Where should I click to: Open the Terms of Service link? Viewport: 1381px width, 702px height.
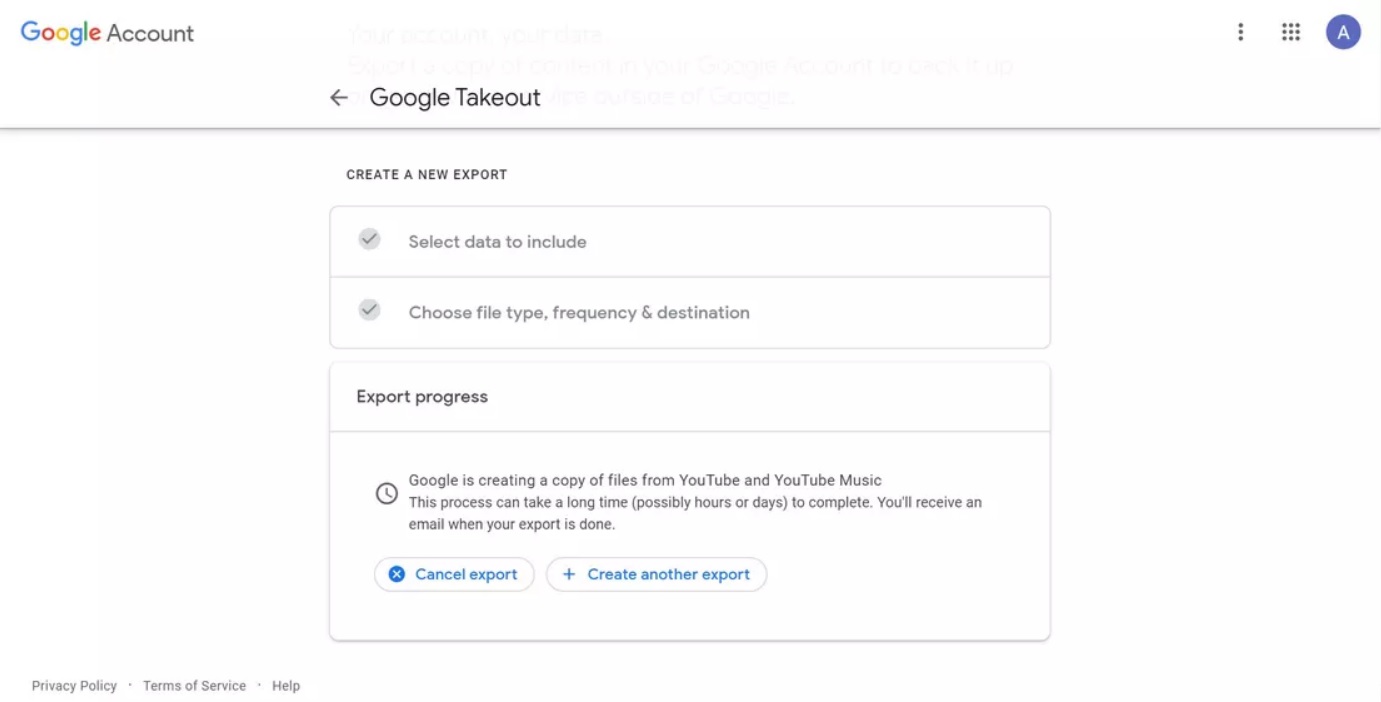pos(194,686)
